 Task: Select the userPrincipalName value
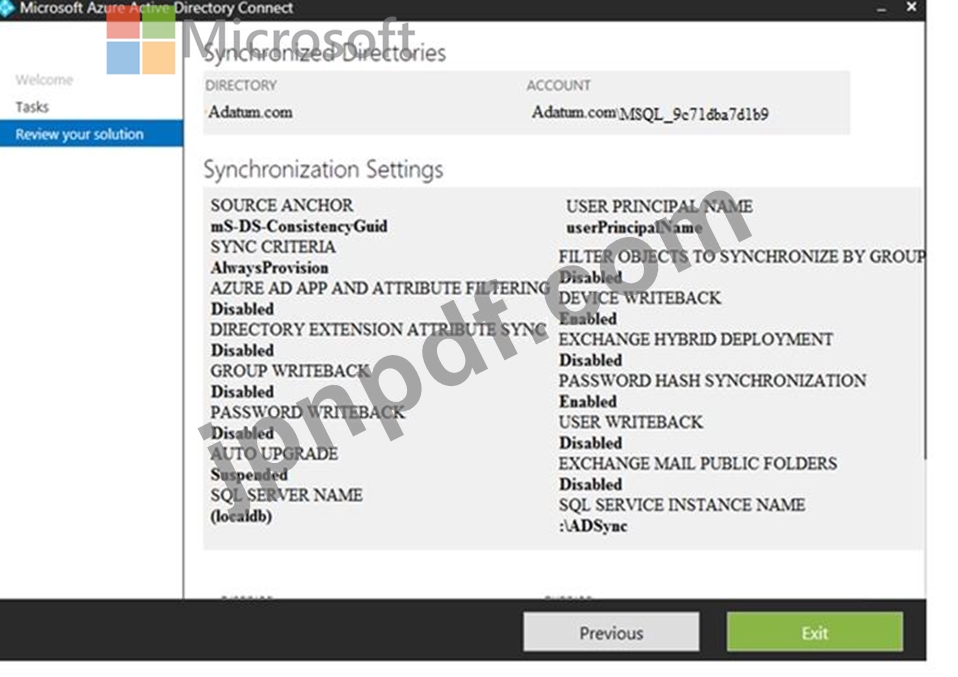634,228
